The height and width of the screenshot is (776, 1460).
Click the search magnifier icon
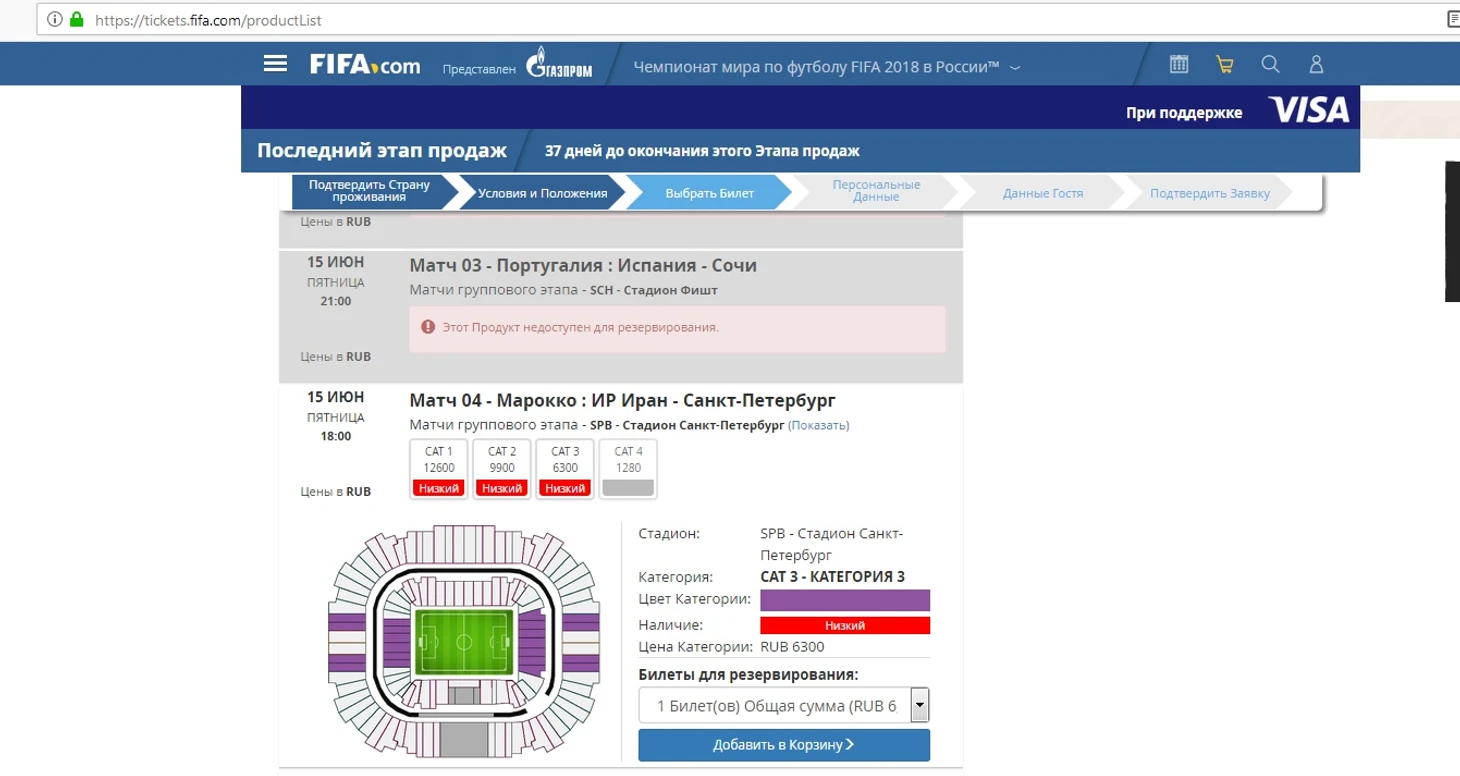[x=1270, y=65]
